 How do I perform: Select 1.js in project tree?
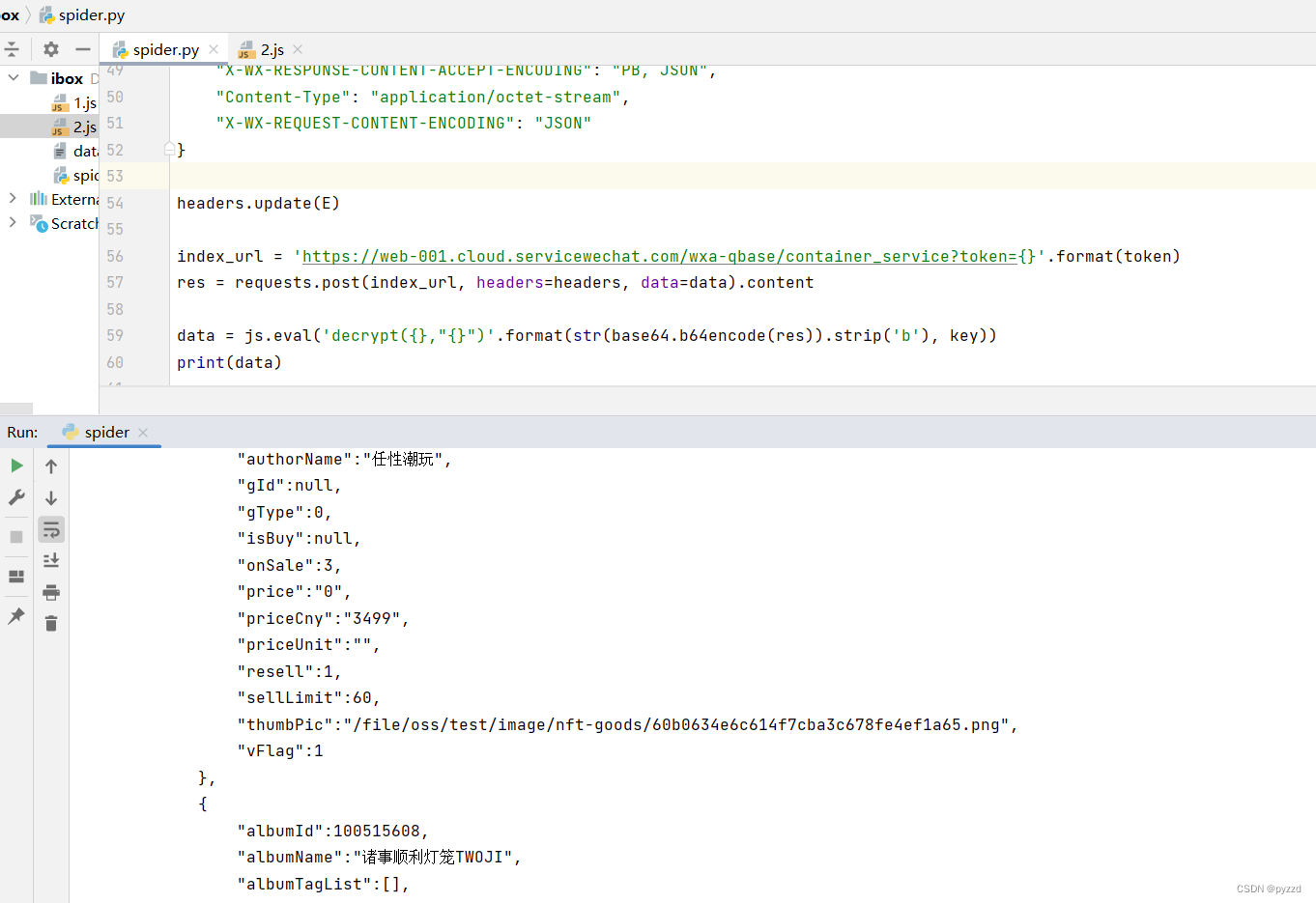tap(74, 102)
